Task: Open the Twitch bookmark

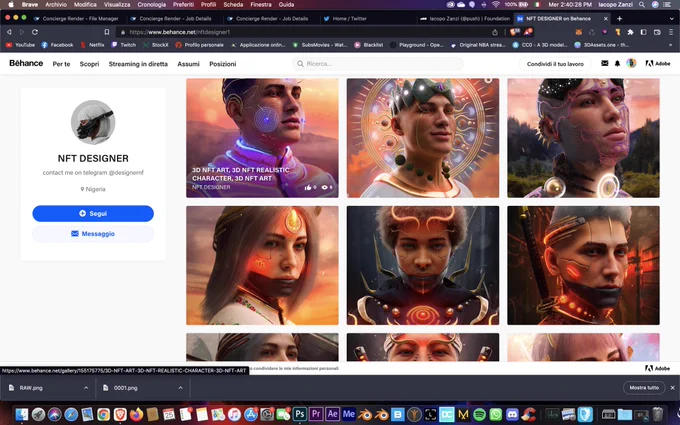Action: point(124,45)
